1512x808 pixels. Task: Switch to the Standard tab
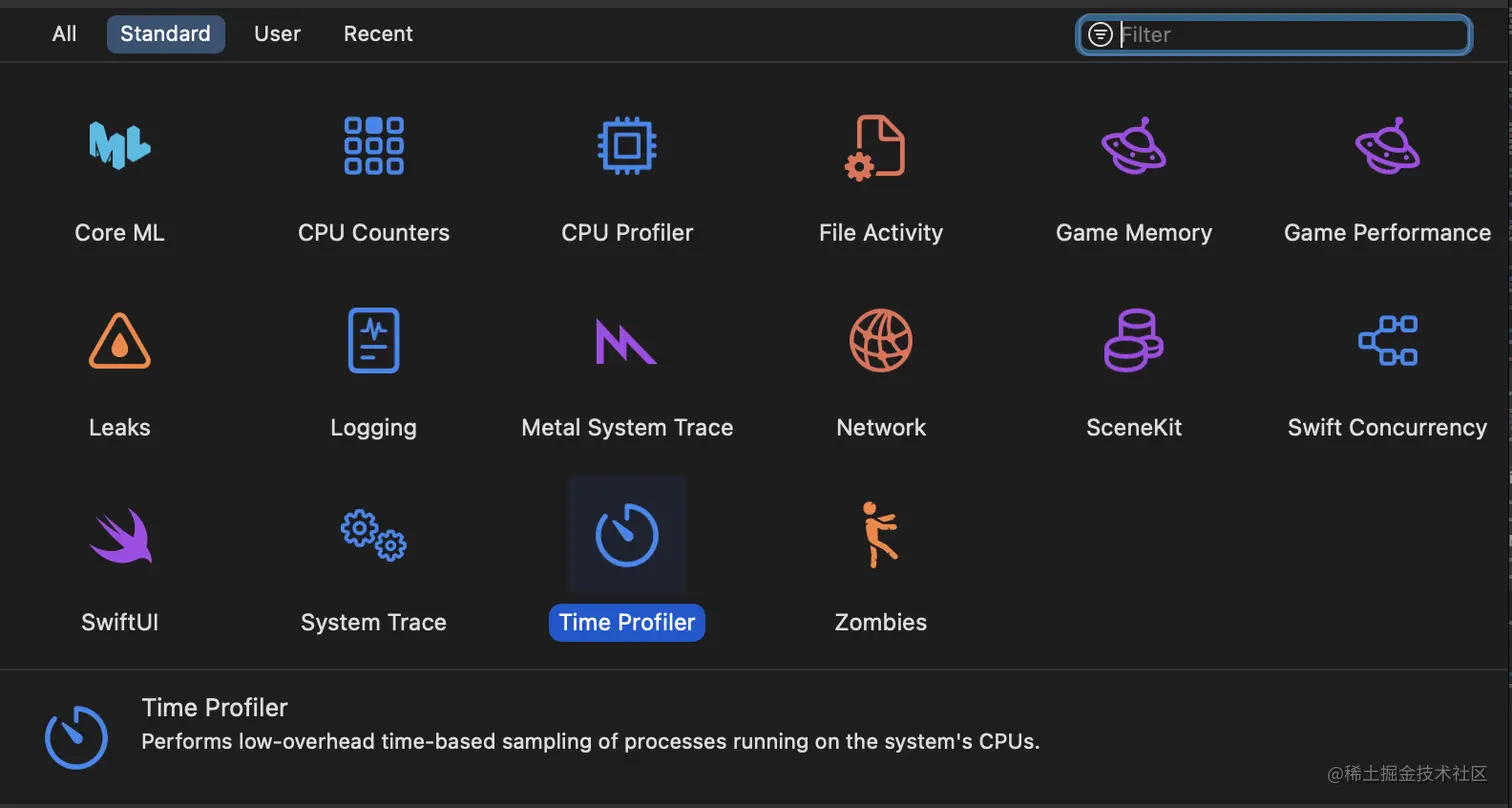tap(165, 34)
